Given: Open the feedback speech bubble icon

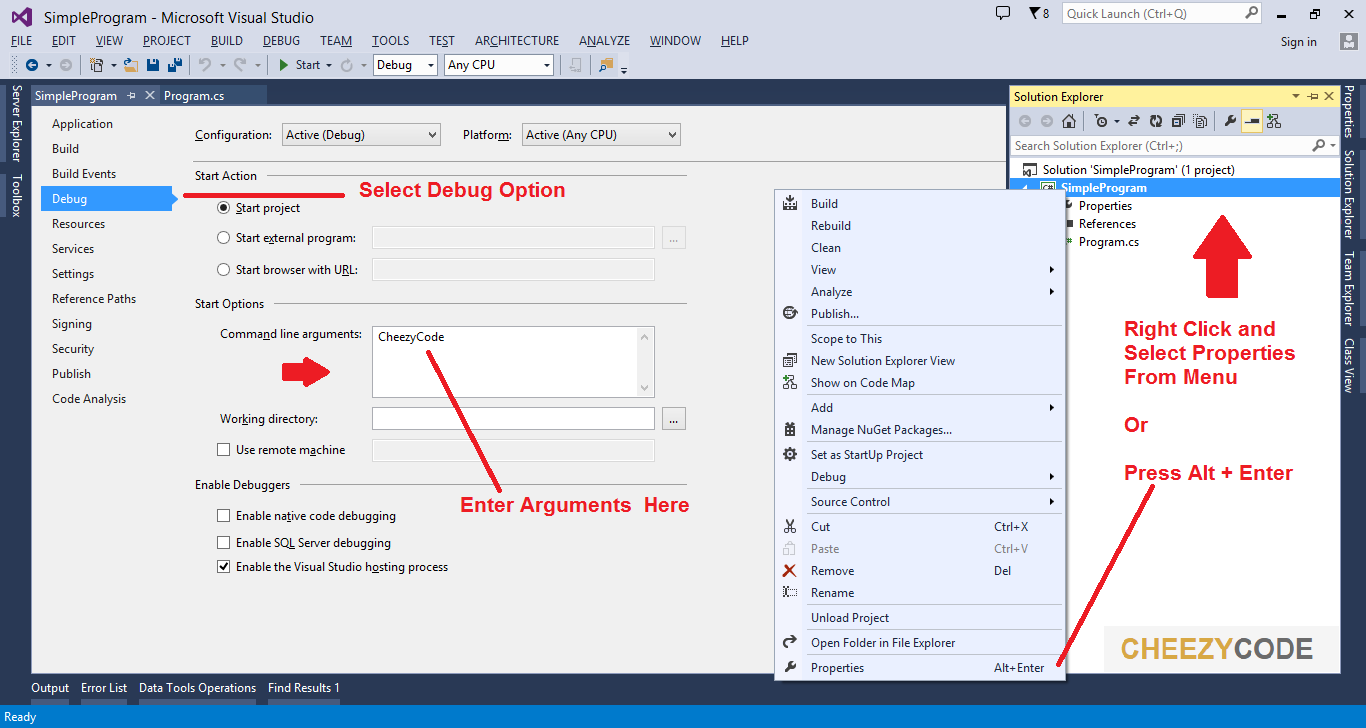Looking at the screenshot, I should click(1004, 13).
